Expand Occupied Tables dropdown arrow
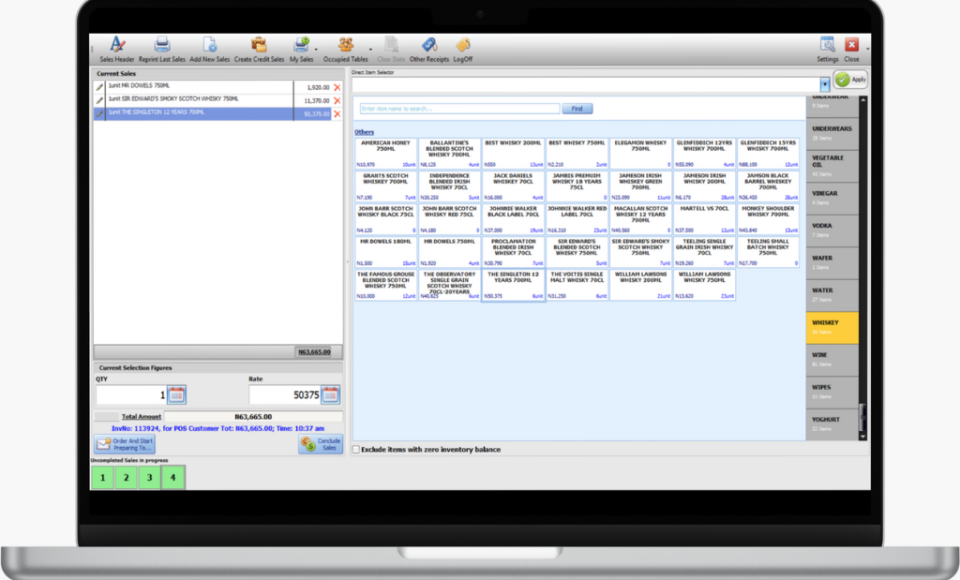Screen dimensions: 960x580 click(x=370, y=49)
